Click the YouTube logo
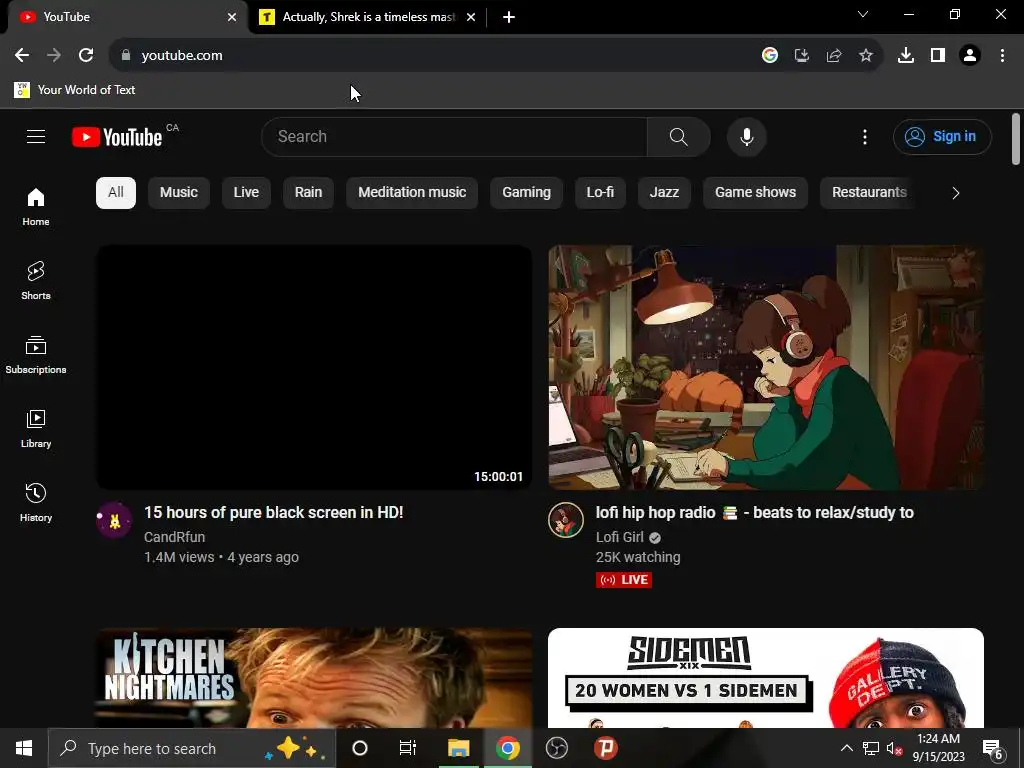Viewport: 1024px width, 768px height. (117, 137)
